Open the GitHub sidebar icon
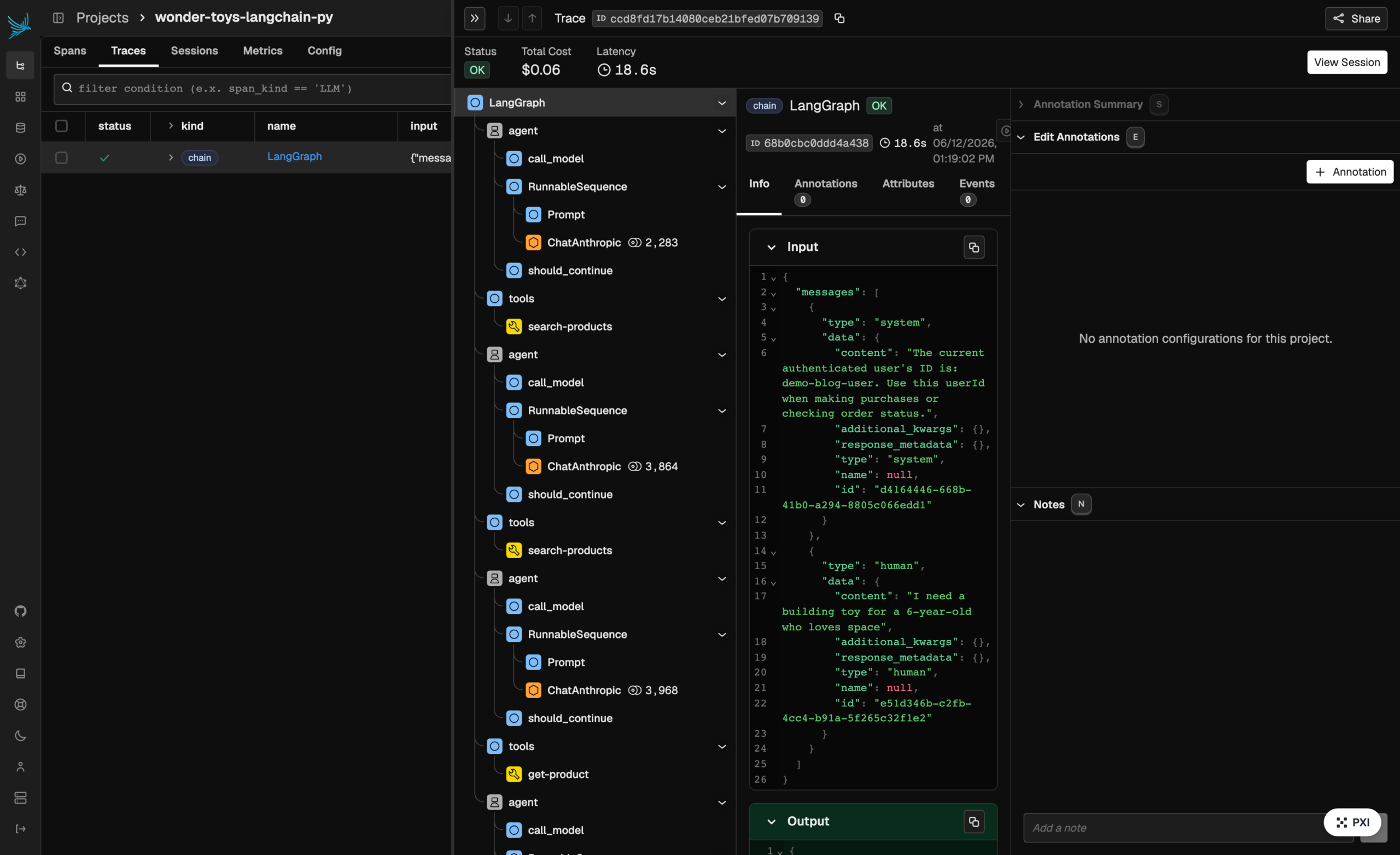Viewport: 1400px width, 855px height. pyautogui.click(x=20, y=611)
